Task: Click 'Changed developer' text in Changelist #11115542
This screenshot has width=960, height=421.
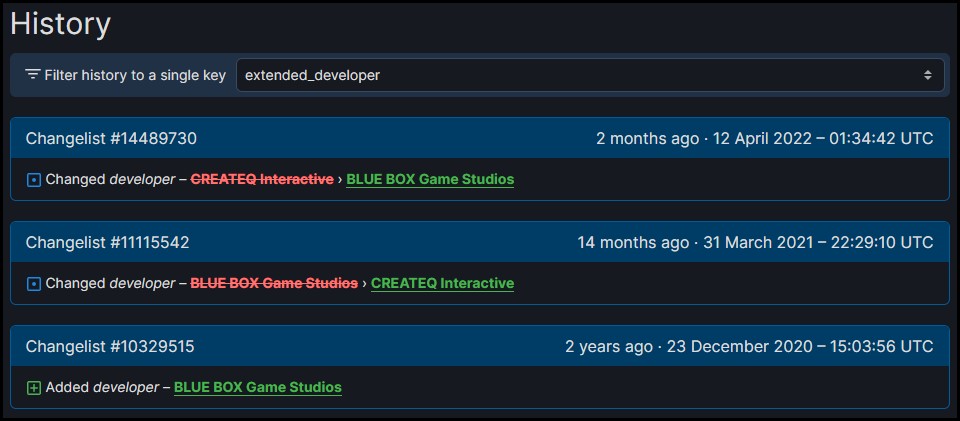Action: [x=110, y=283]
